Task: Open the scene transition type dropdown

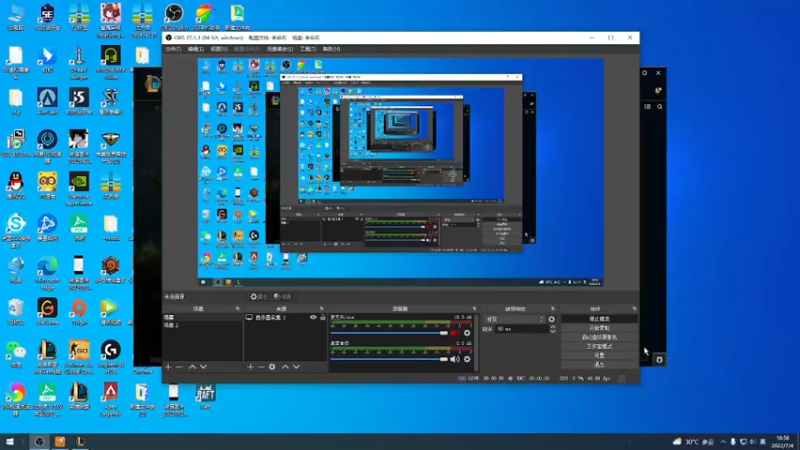Action: coord(514,319)
